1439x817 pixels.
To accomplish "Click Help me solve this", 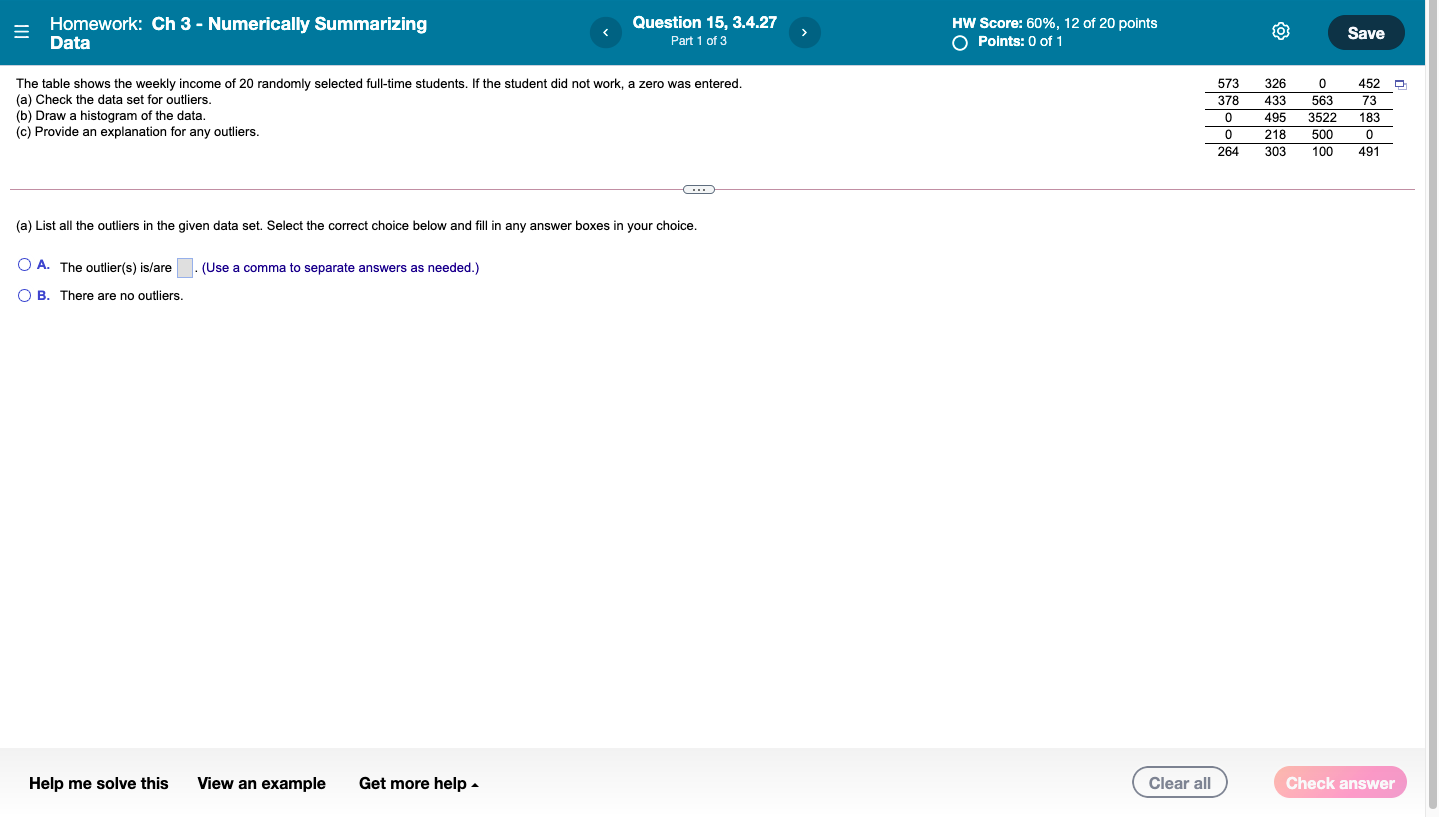I will (x=97, y=783).
